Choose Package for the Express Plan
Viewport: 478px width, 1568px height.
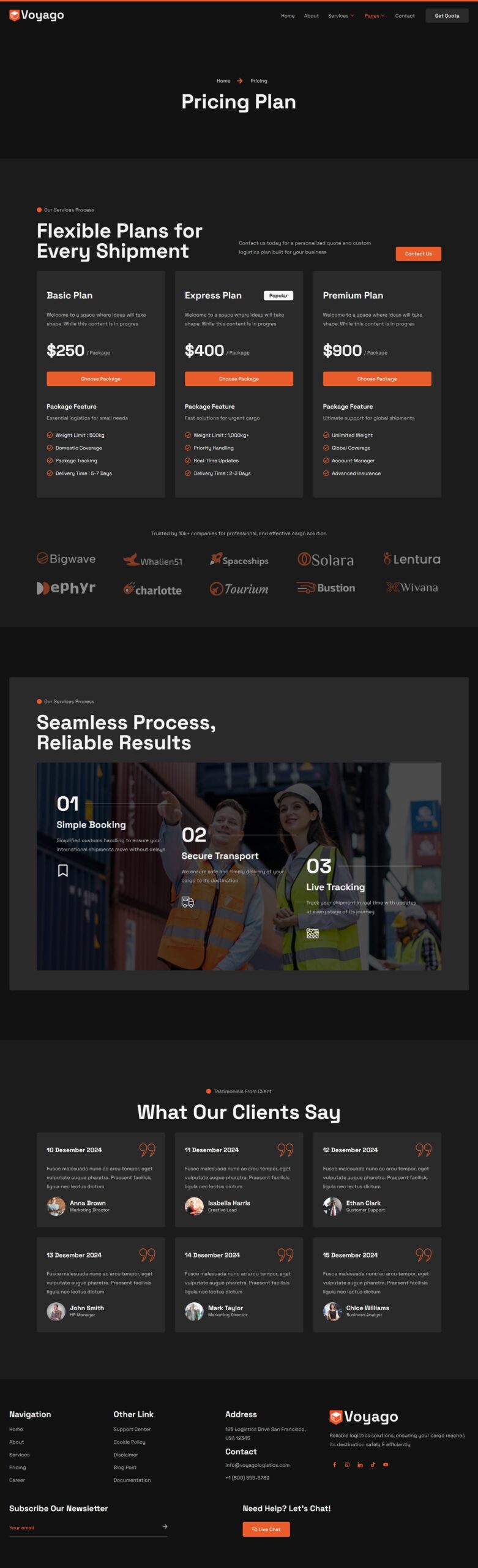(x=239, y=379)
